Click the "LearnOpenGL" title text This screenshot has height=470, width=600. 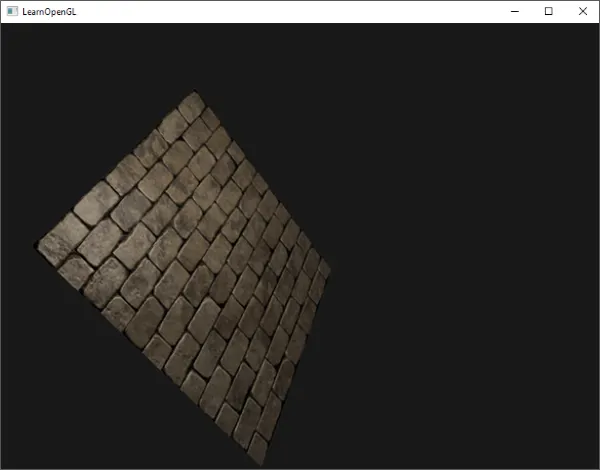pos(49,12)
